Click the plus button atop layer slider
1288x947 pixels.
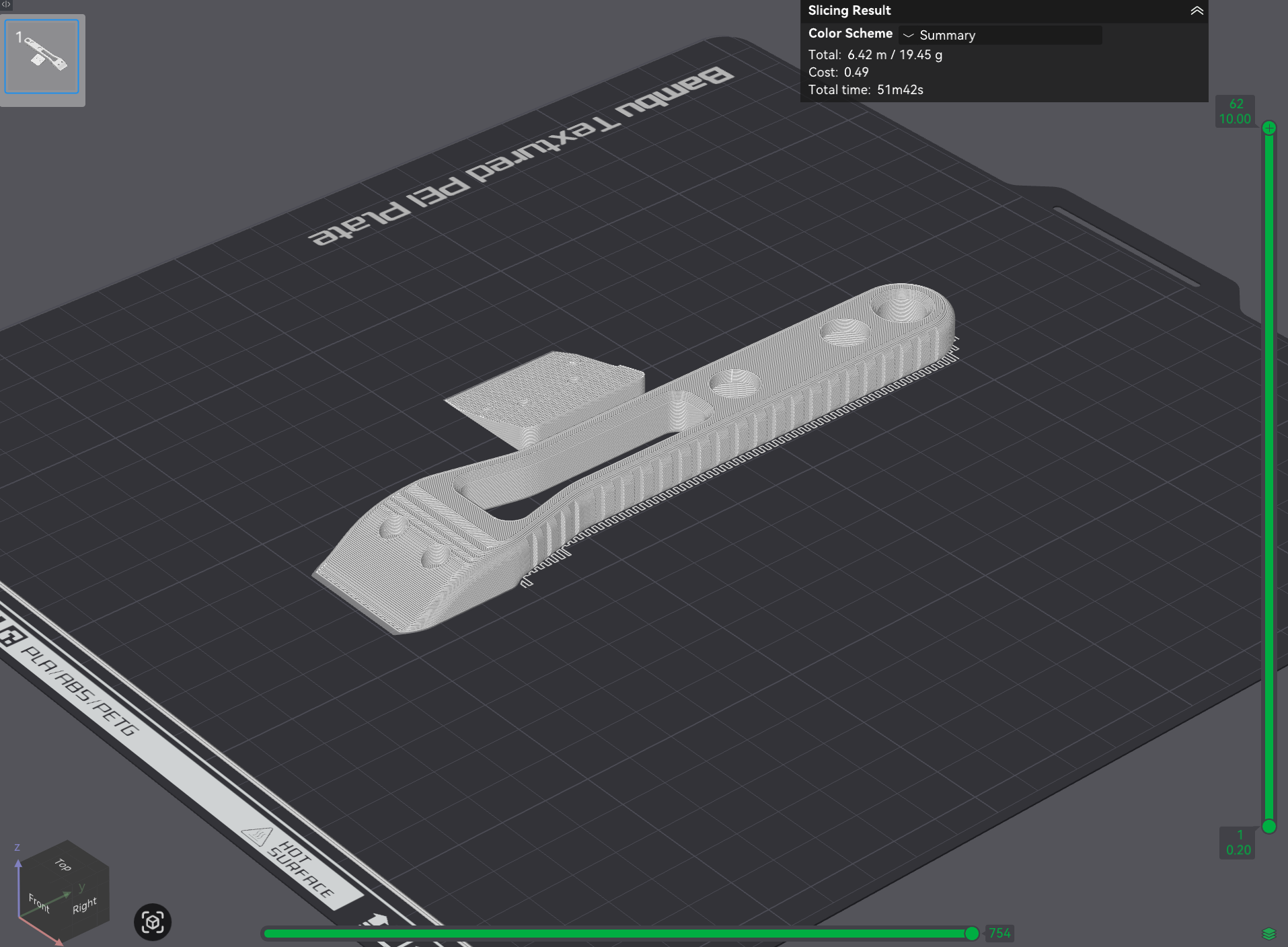click(1269, 128)
